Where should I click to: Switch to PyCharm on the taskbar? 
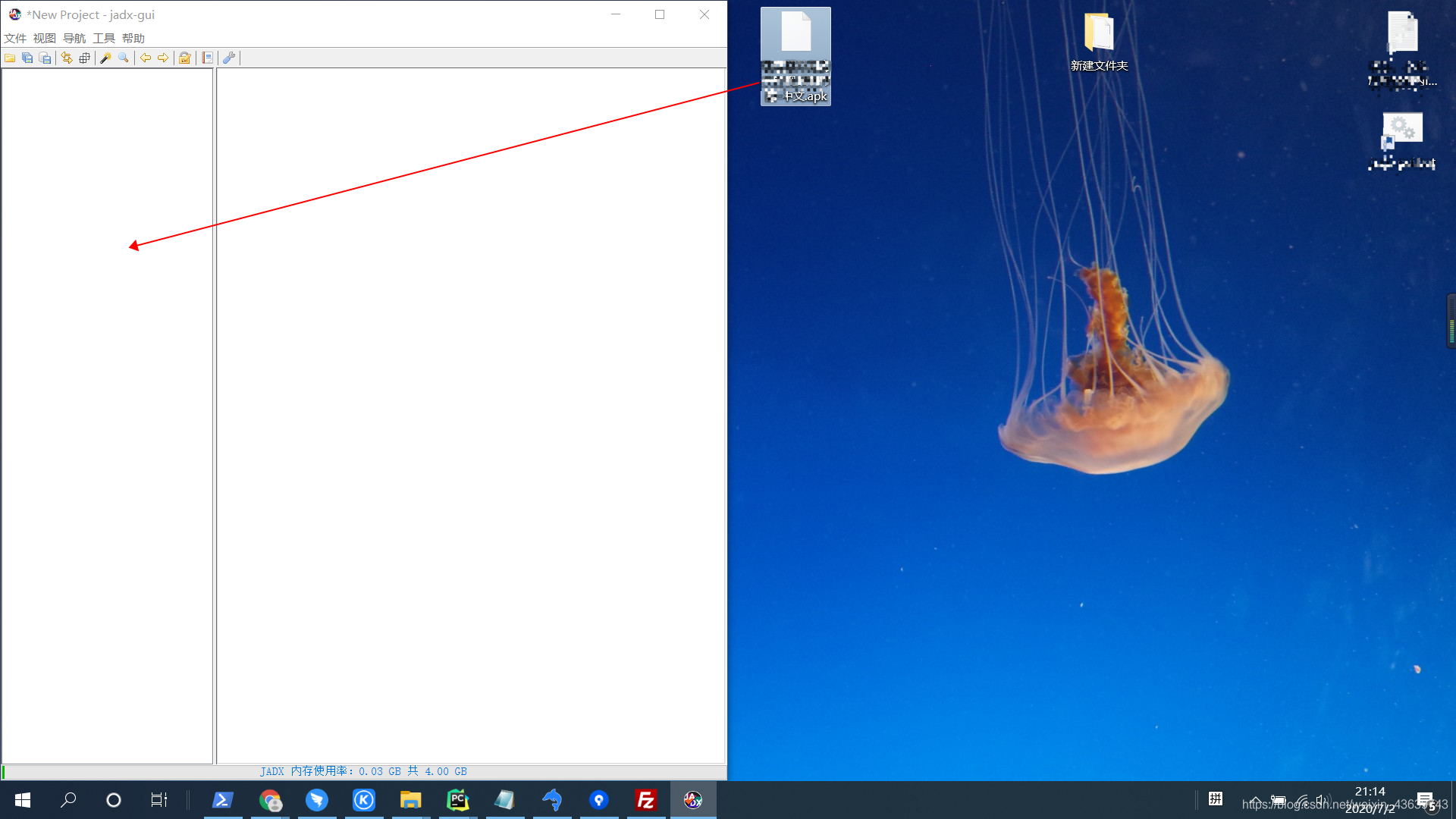[x=458, y=800]
